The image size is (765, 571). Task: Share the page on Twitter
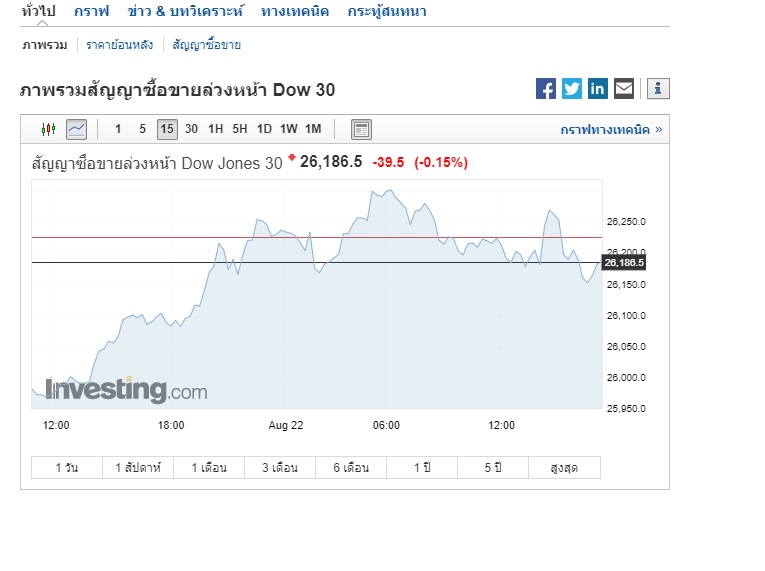click(x=572, y=89)
